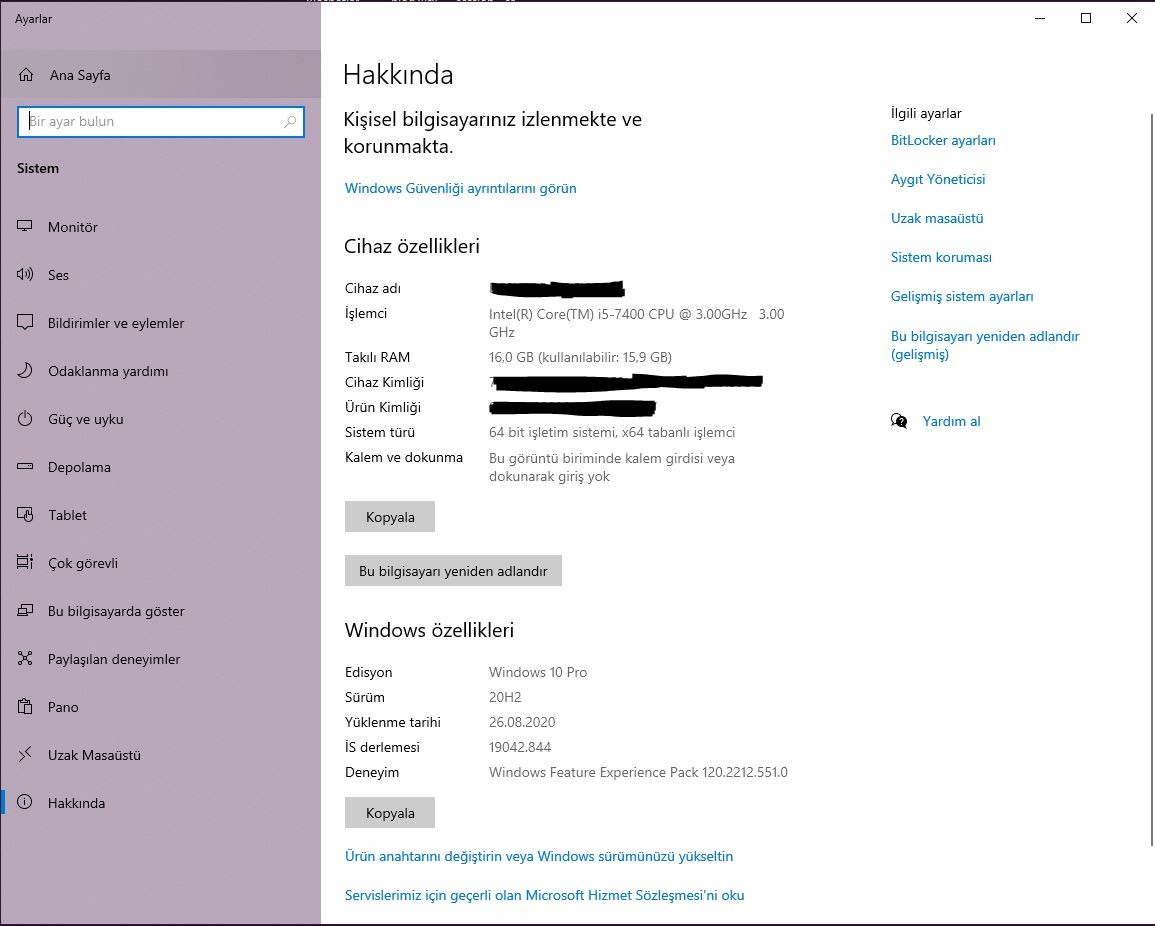1155x926 pixels.
Task: Select Pano in the sidebar
Action: click(161, 706)
